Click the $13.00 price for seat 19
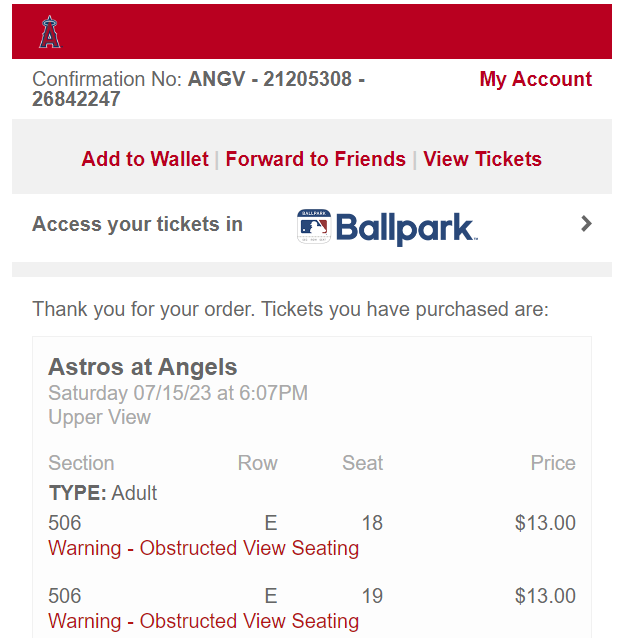 click(545, 597)
